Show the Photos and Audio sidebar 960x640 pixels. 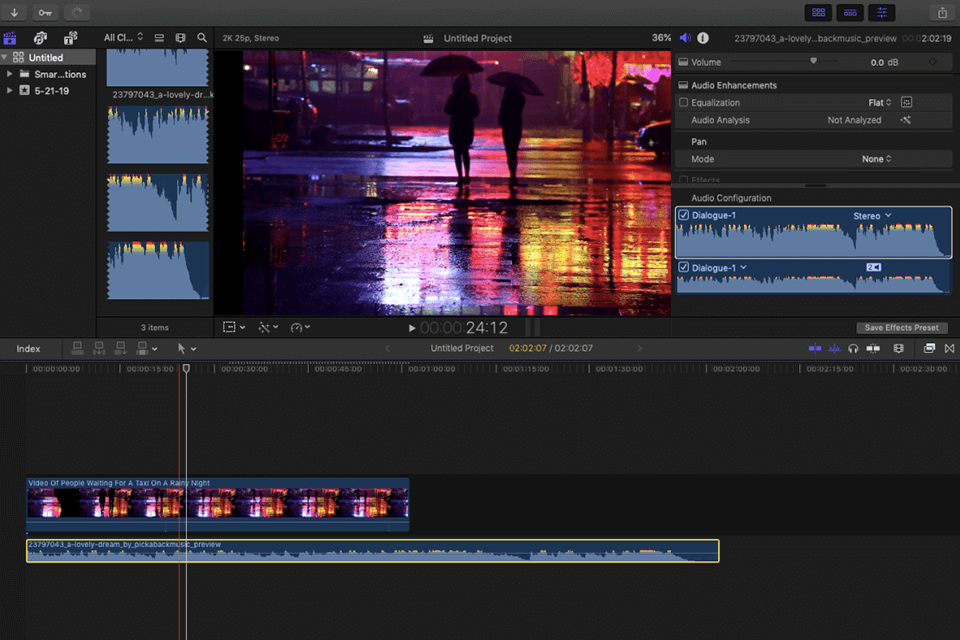[x=40, y=38]
